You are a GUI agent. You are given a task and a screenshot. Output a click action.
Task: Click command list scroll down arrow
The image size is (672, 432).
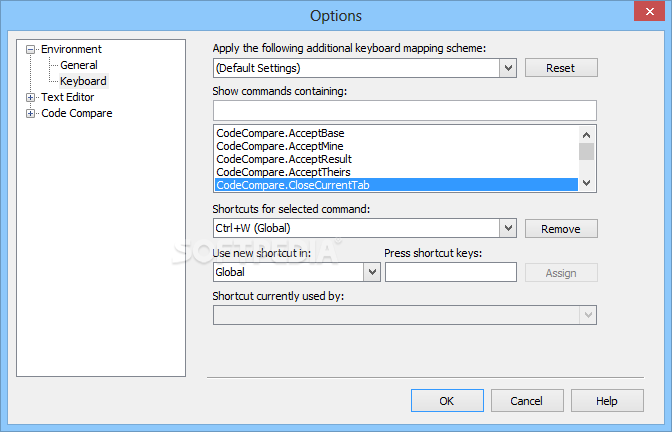586,183
